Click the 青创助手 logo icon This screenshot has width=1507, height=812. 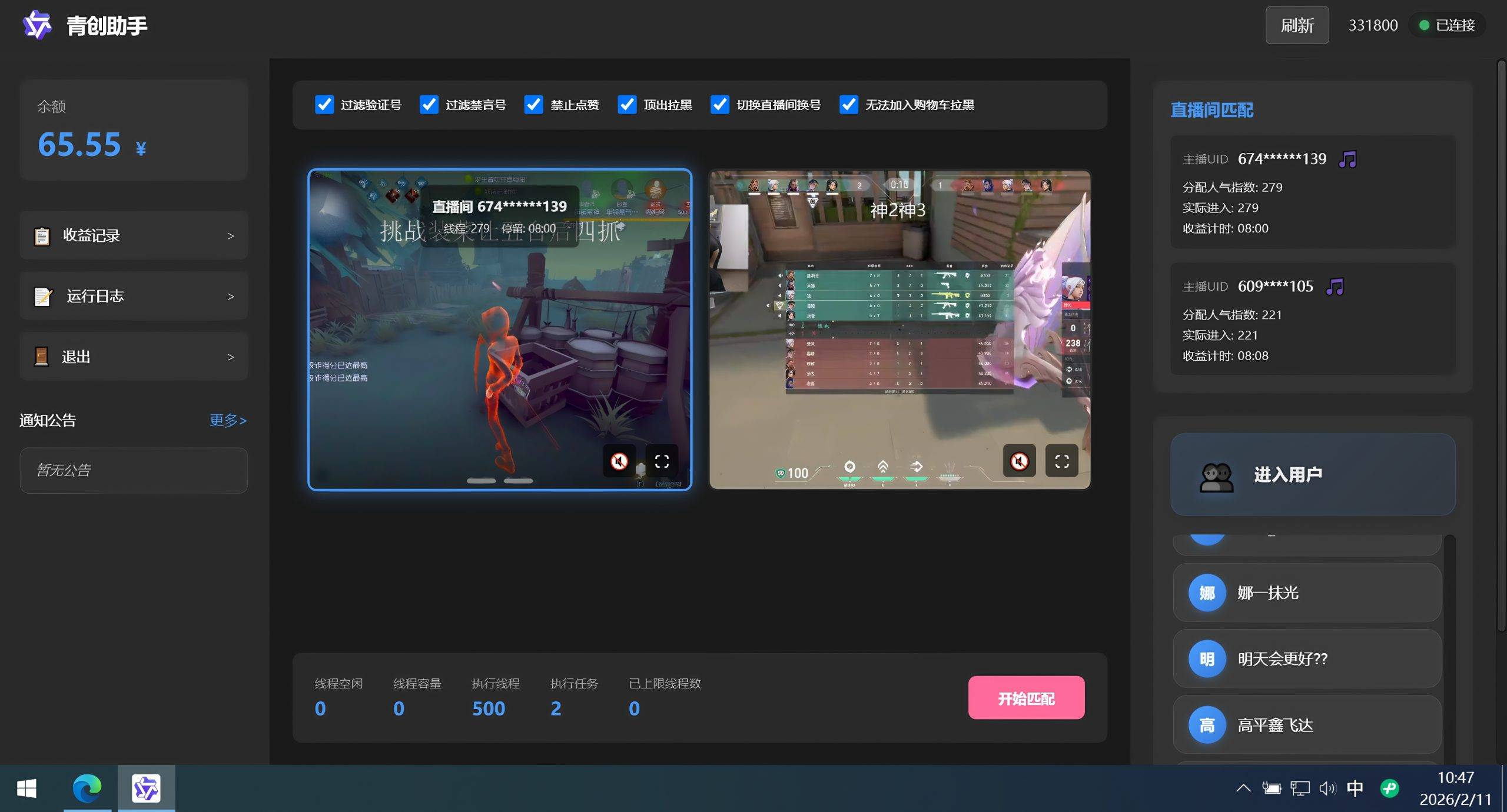click(37, 25)
